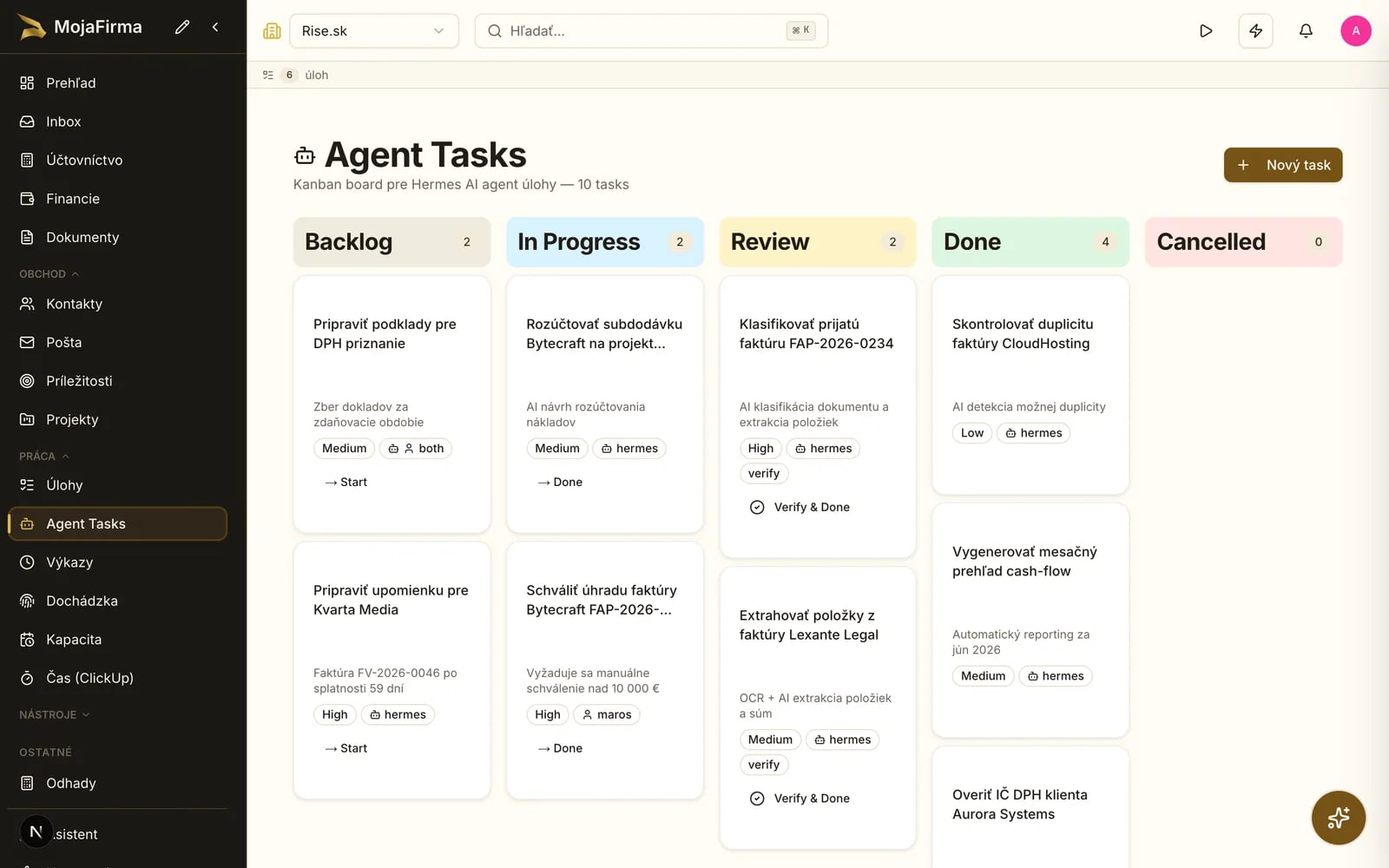
Task: Start the Pripraviť podklady pre DPH priznanie task
Action: point(346,482)
